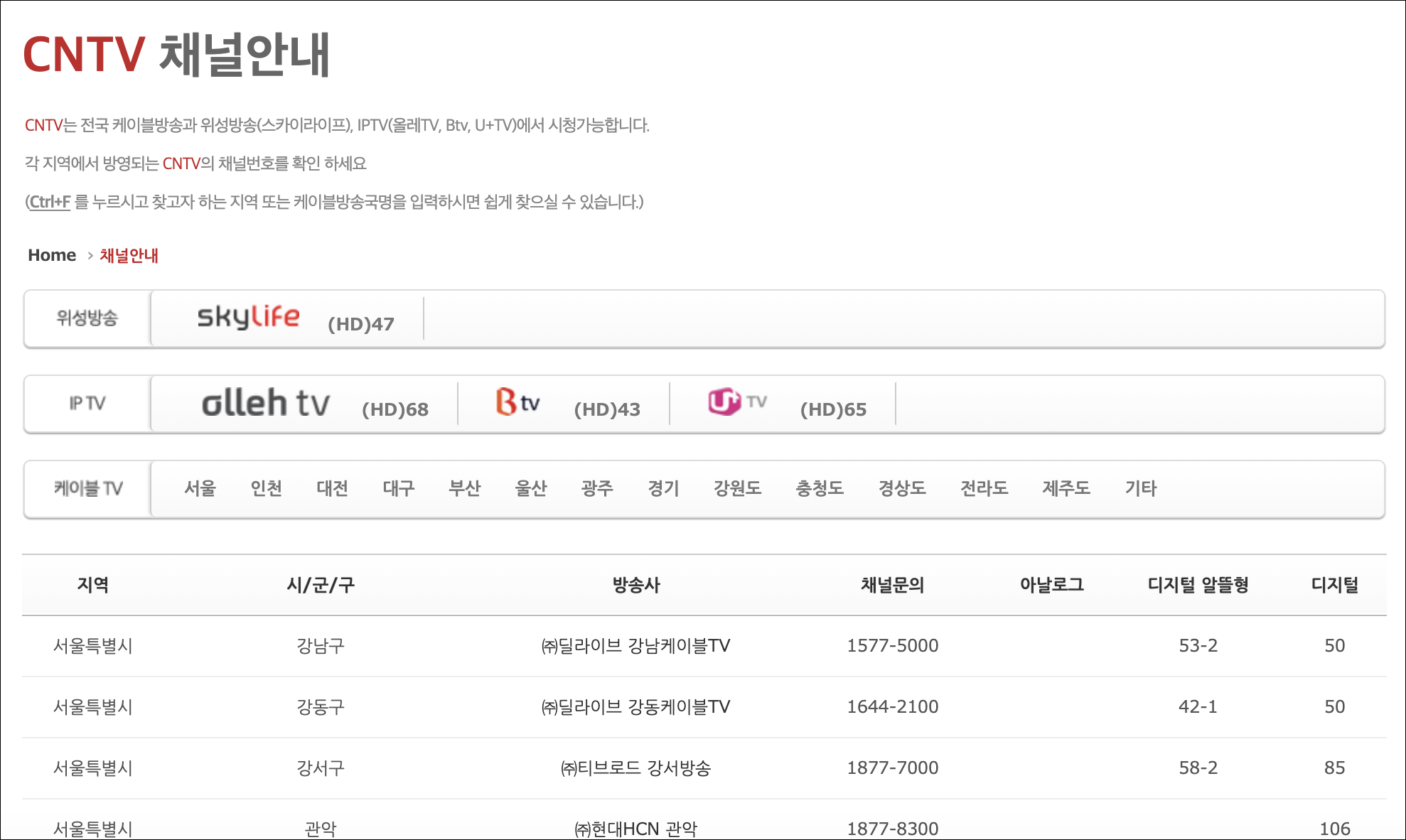
Task: Click the skylife logo
Action: tap(248, 318)
